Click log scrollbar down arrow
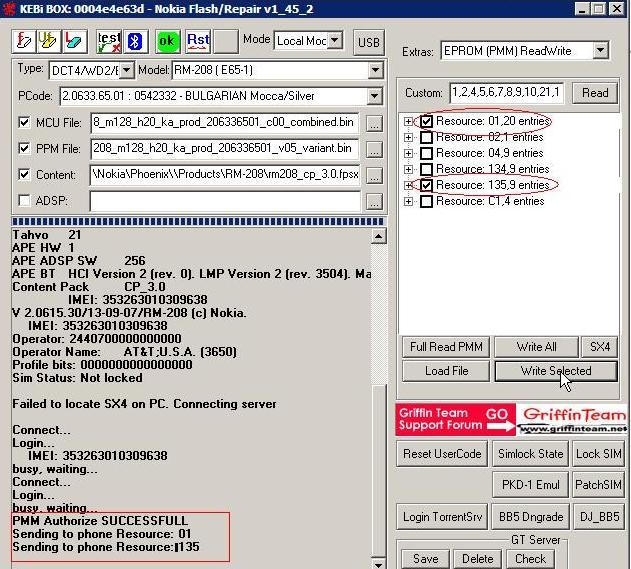 click(378, 563)
